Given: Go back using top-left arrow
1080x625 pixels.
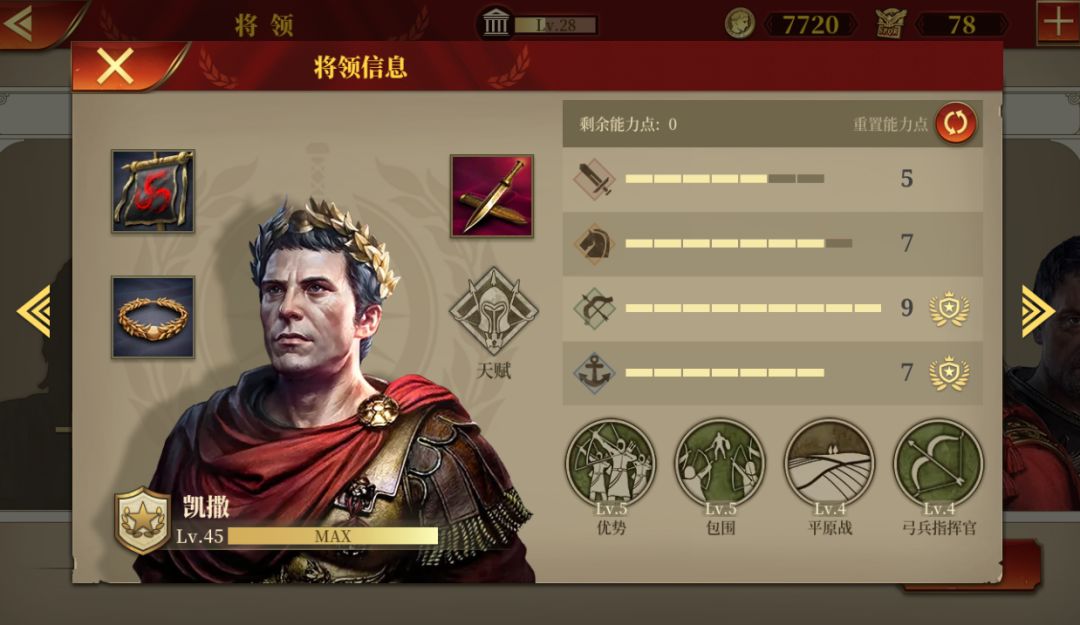Looking at the screenshot, I should pyautogui.click(x=19, y=23).
